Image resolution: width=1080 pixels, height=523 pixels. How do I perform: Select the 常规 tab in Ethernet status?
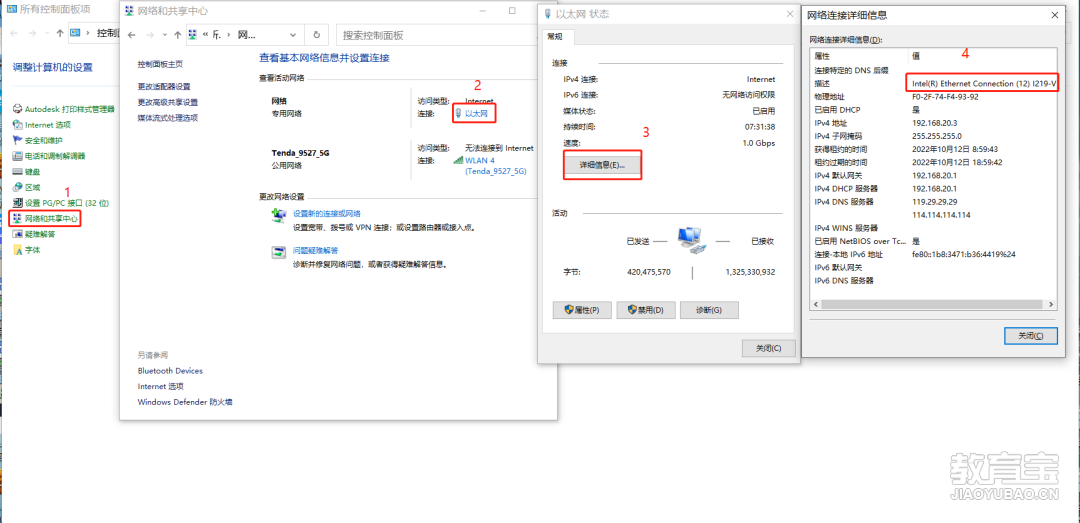pyautogui.click(x=554, y=36)
